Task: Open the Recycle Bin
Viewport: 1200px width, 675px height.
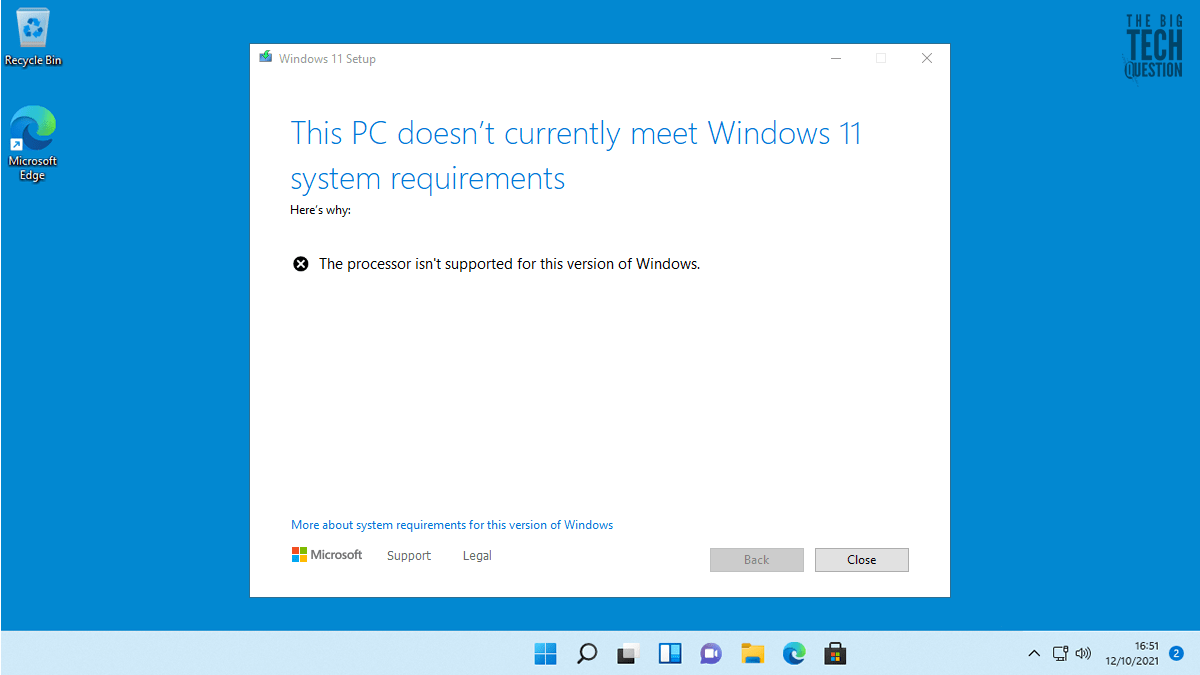Action: coord(32,30)
